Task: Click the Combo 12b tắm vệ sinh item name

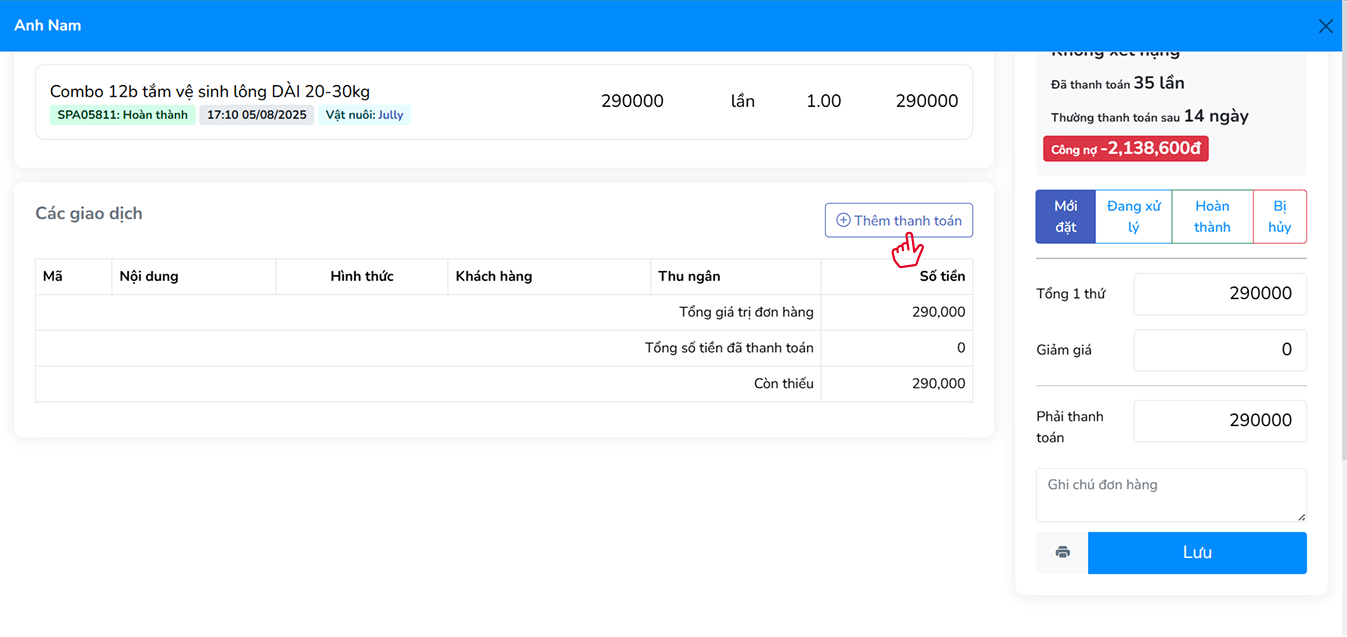Action: [210, 92]
